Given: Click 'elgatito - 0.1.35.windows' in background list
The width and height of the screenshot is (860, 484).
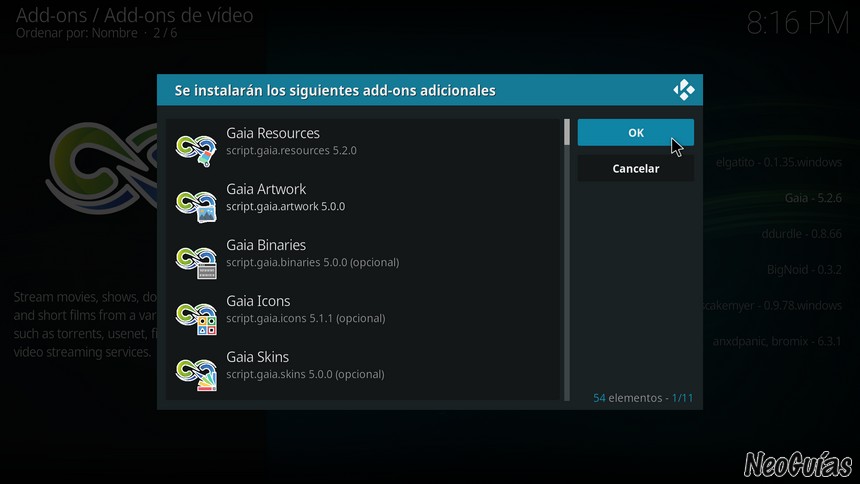Looking at the screenshot, I should click(x=778, y=162).
